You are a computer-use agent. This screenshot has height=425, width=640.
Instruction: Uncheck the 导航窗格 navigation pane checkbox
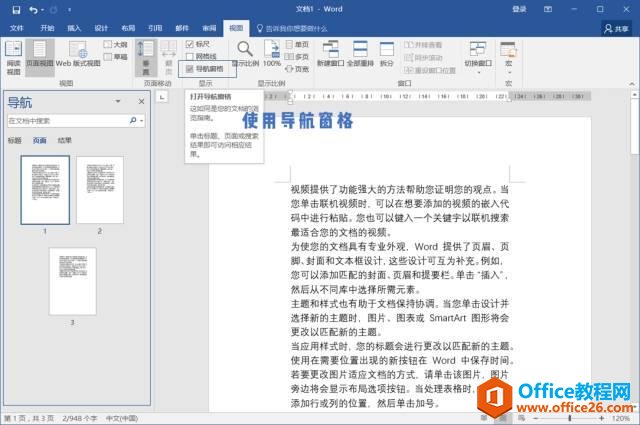tap(191, 69)
